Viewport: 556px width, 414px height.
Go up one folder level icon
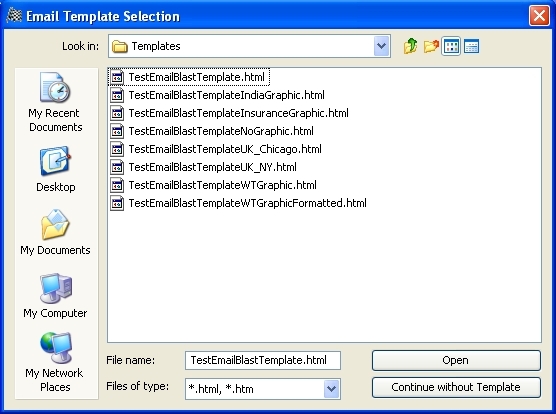410,46
